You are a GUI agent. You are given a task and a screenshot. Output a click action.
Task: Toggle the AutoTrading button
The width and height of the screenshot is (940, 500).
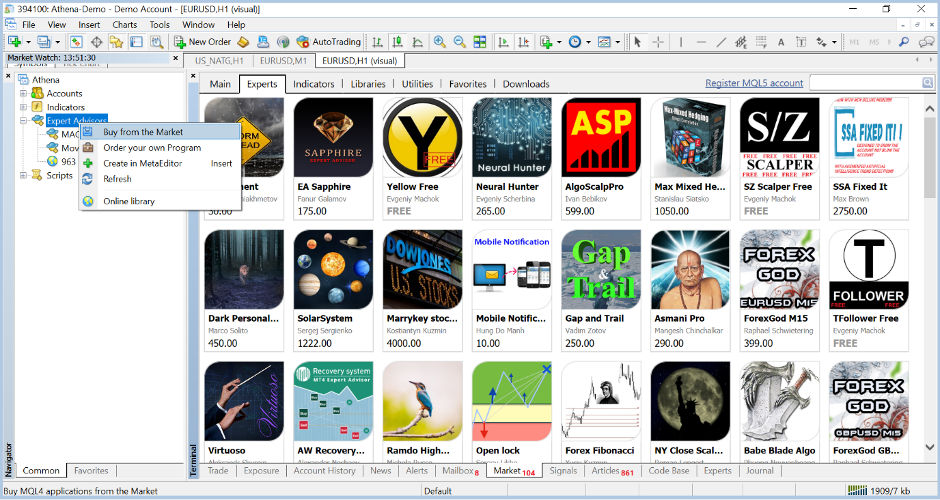pos(329,42)
